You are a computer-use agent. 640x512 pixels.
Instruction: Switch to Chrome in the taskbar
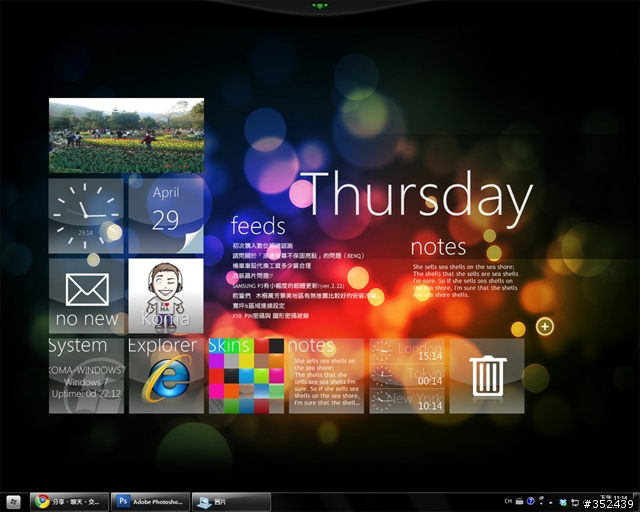pos(69,502)
